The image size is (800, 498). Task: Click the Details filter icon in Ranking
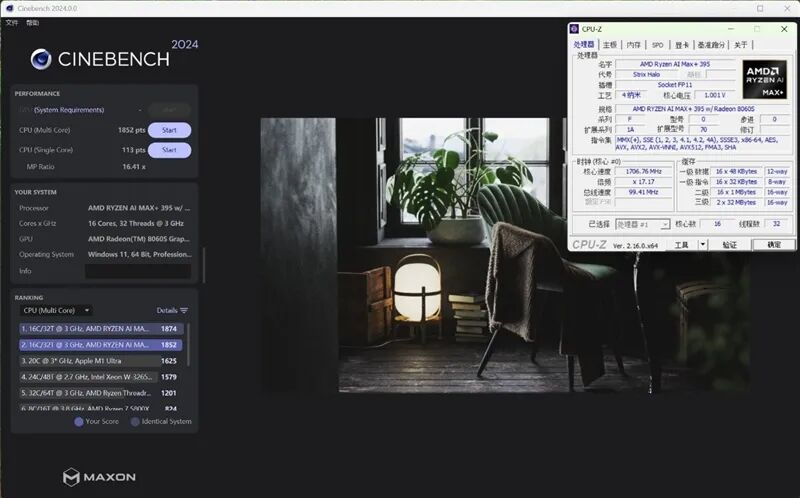(184, 310)
